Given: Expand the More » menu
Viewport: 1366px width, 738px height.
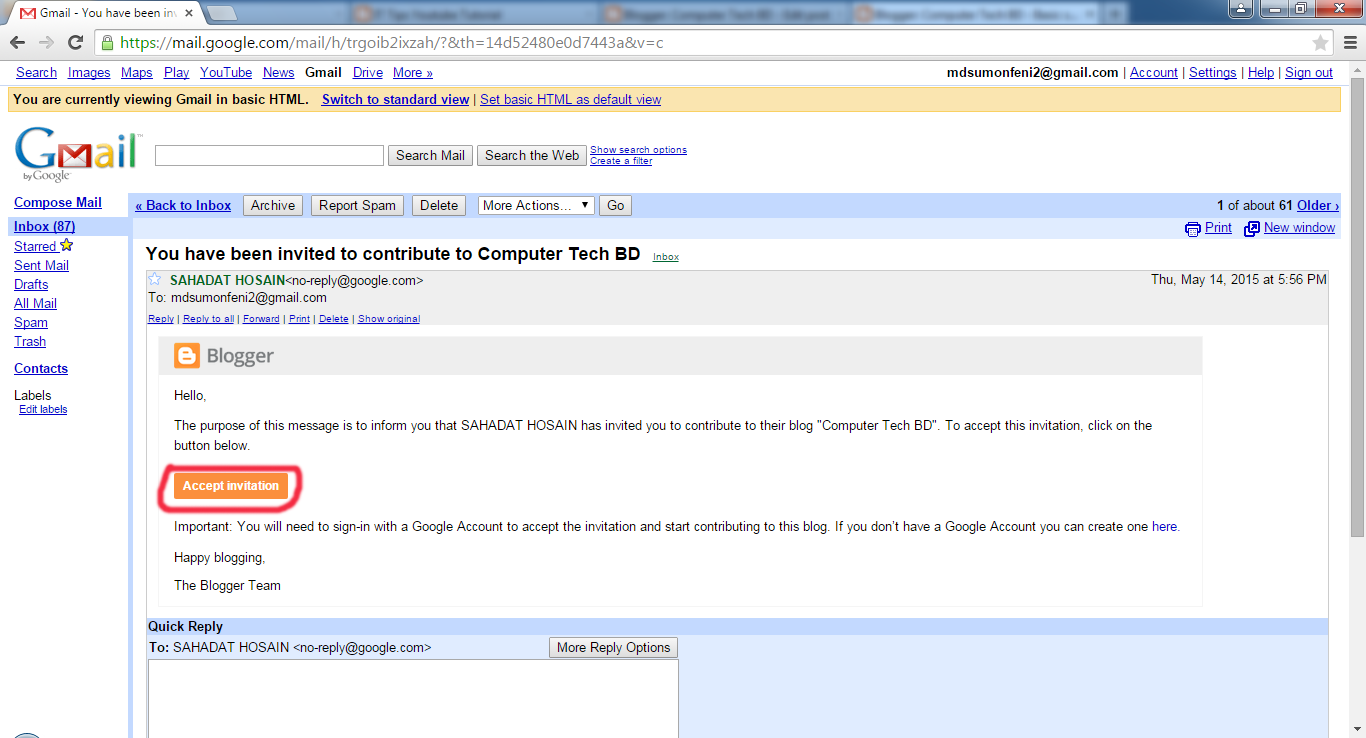Looking at the screenshot, I should pyautogui.click(x=413, y=72).
